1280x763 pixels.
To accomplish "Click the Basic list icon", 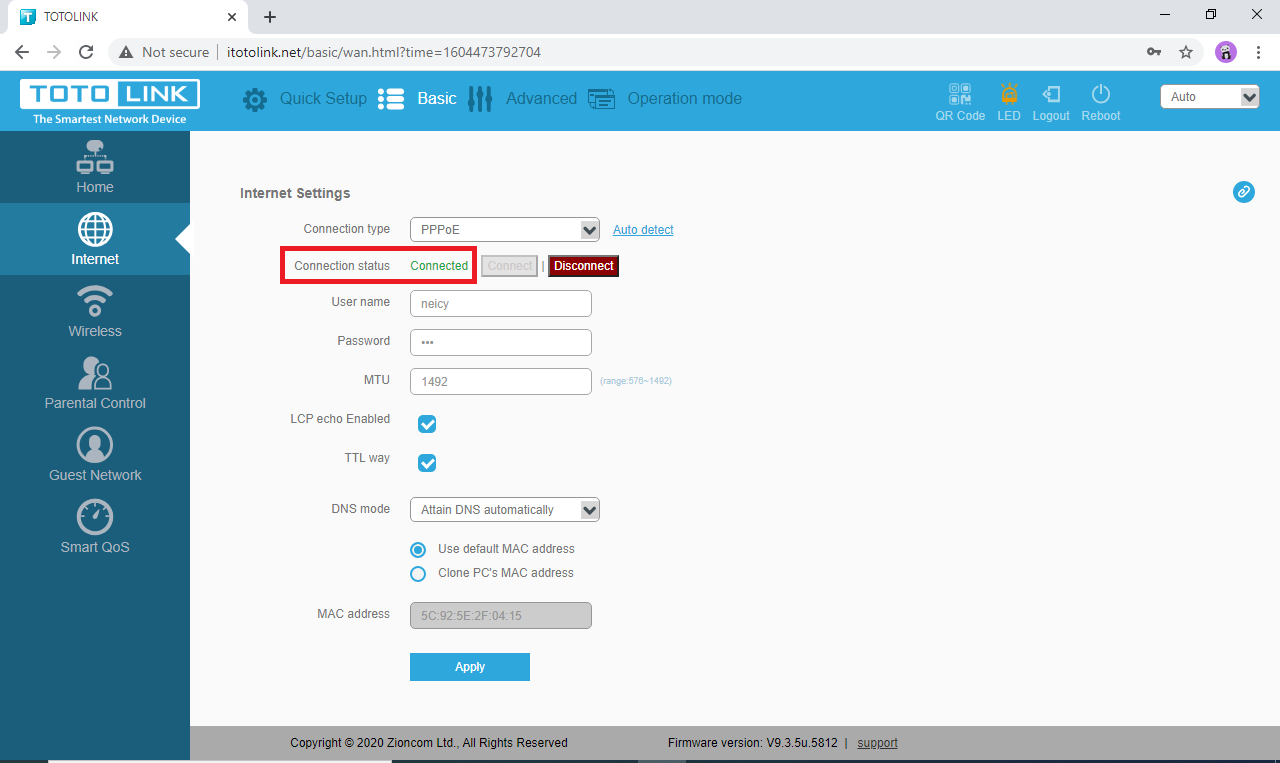I will (391, 99).
